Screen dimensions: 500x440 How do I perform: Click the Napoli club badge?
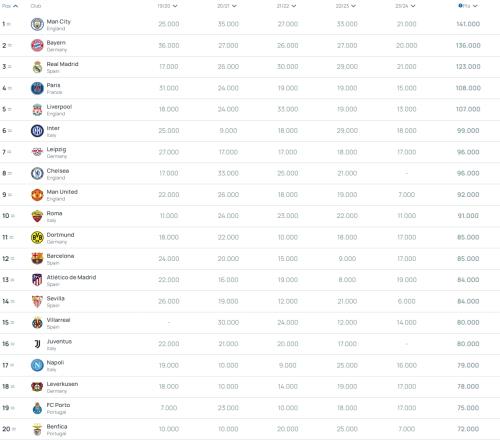37,365
